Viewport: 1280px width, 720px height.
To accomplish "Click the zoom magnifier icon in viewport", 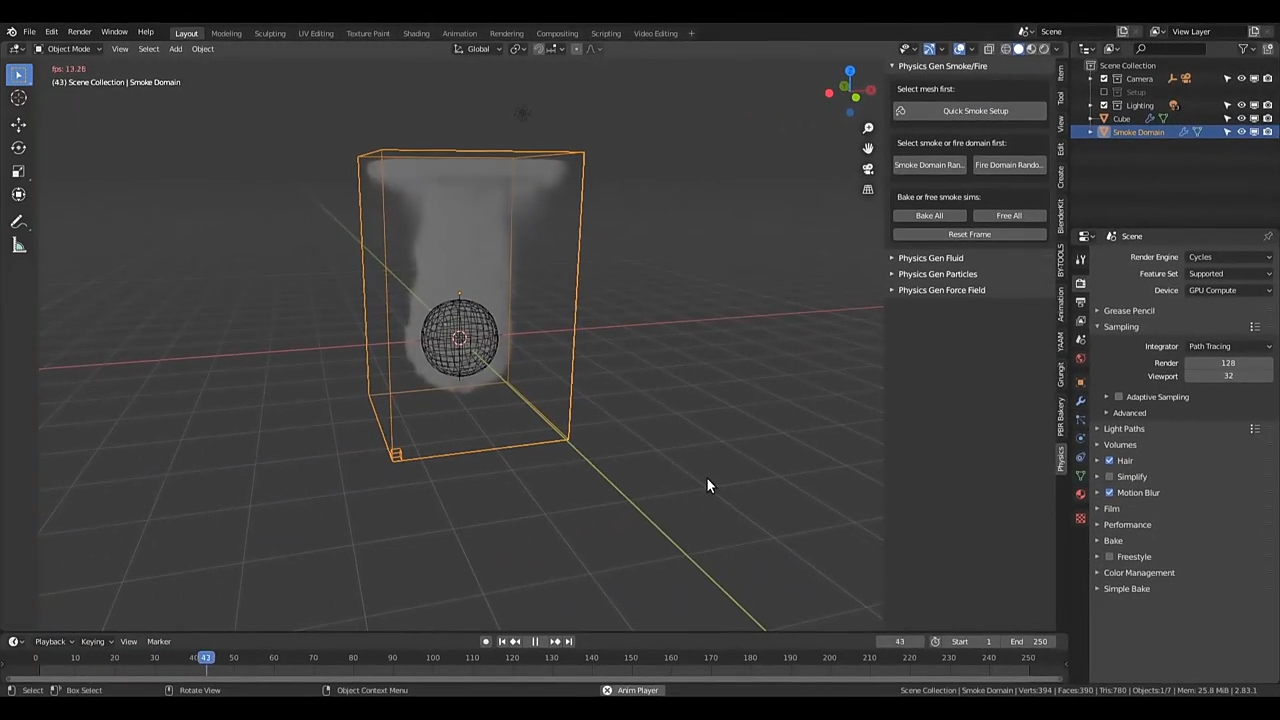I will point(868,128).
